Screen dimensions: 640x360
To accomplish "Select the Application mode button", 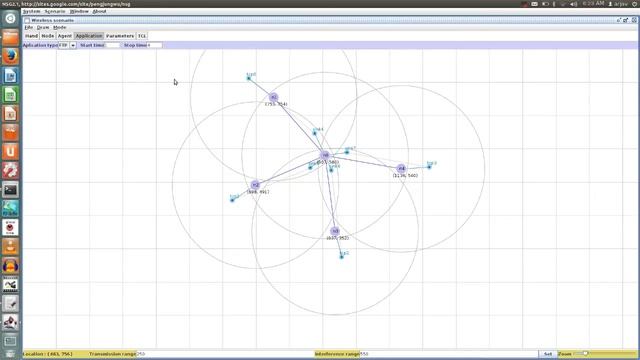I will (x=89, y=36).
